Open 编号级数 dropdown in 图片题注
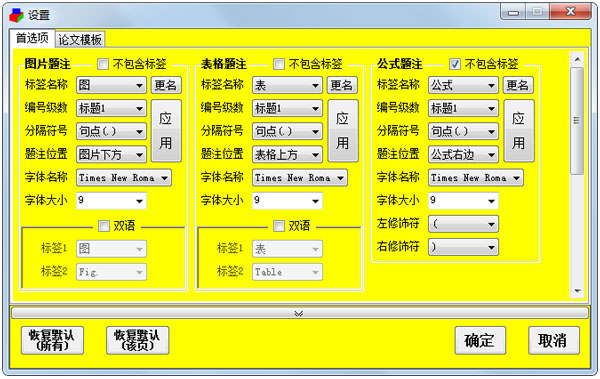Viewport: 600px width, 379px height. tap(111, 108)
